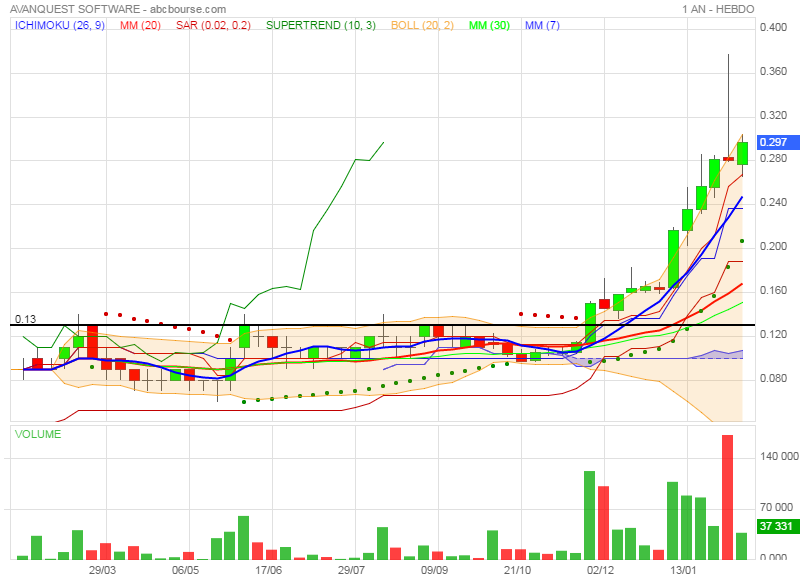Click the 29/03 date label
This screenshot has height=580, width=800.
click(x=102, y=570)
